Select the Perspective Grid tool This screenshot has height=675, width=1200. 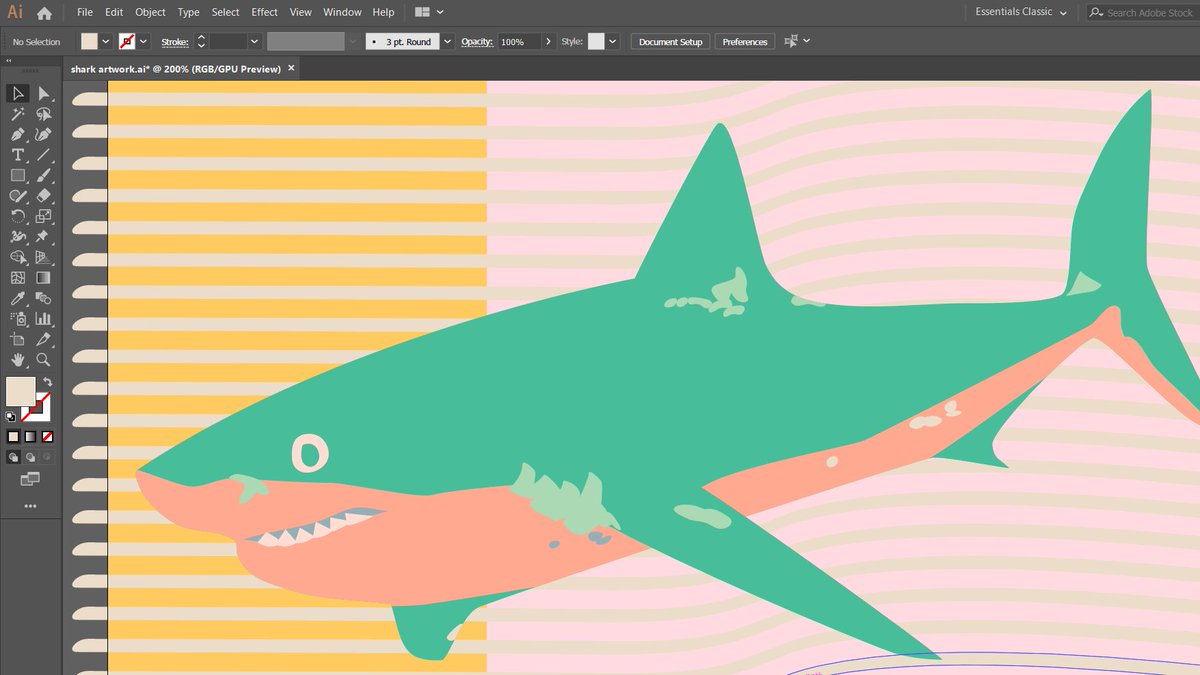coord(43,257)
